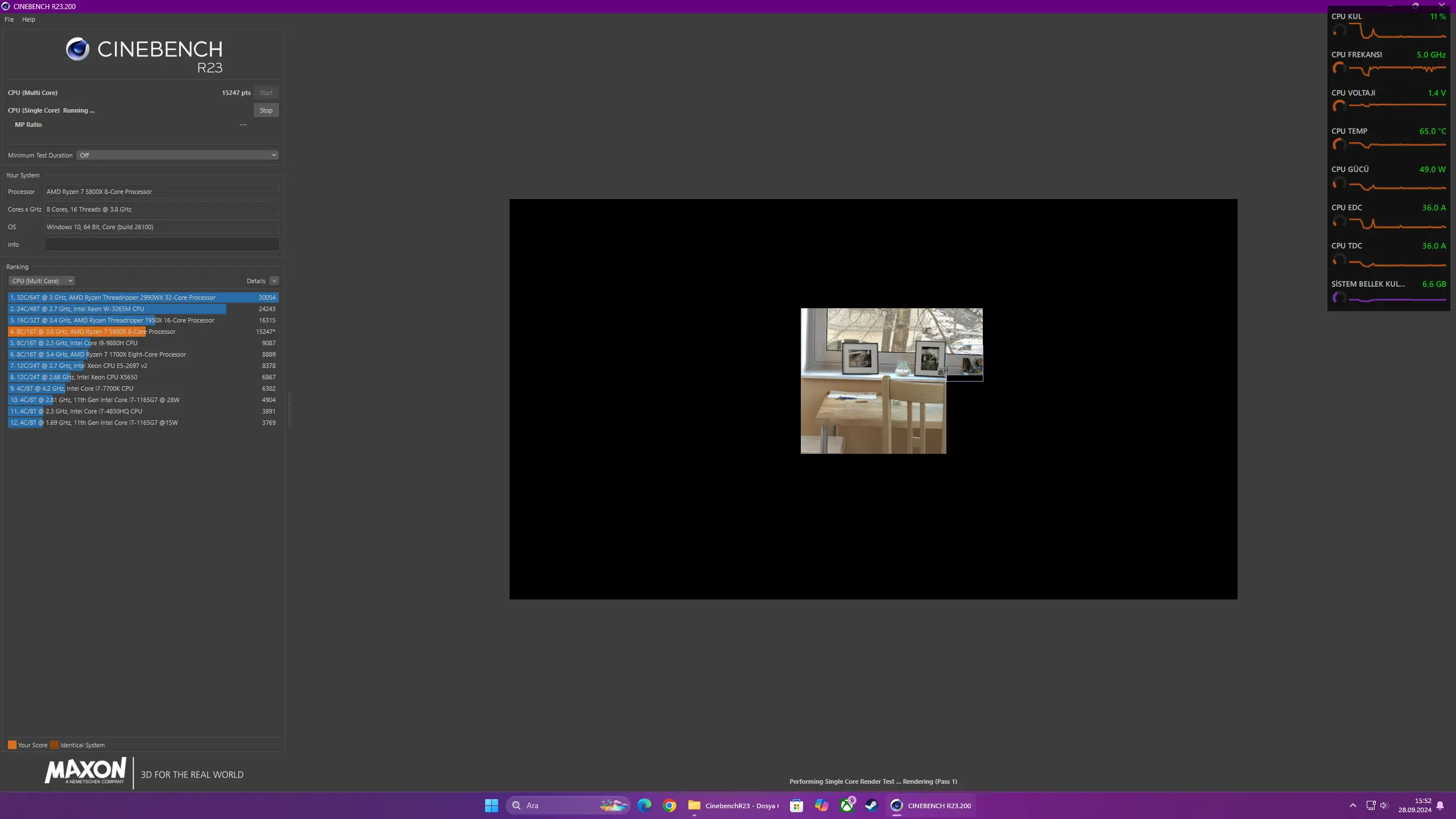
Task: Click CPU TEMP gauge icon
Action: [x=1339, y=145]
